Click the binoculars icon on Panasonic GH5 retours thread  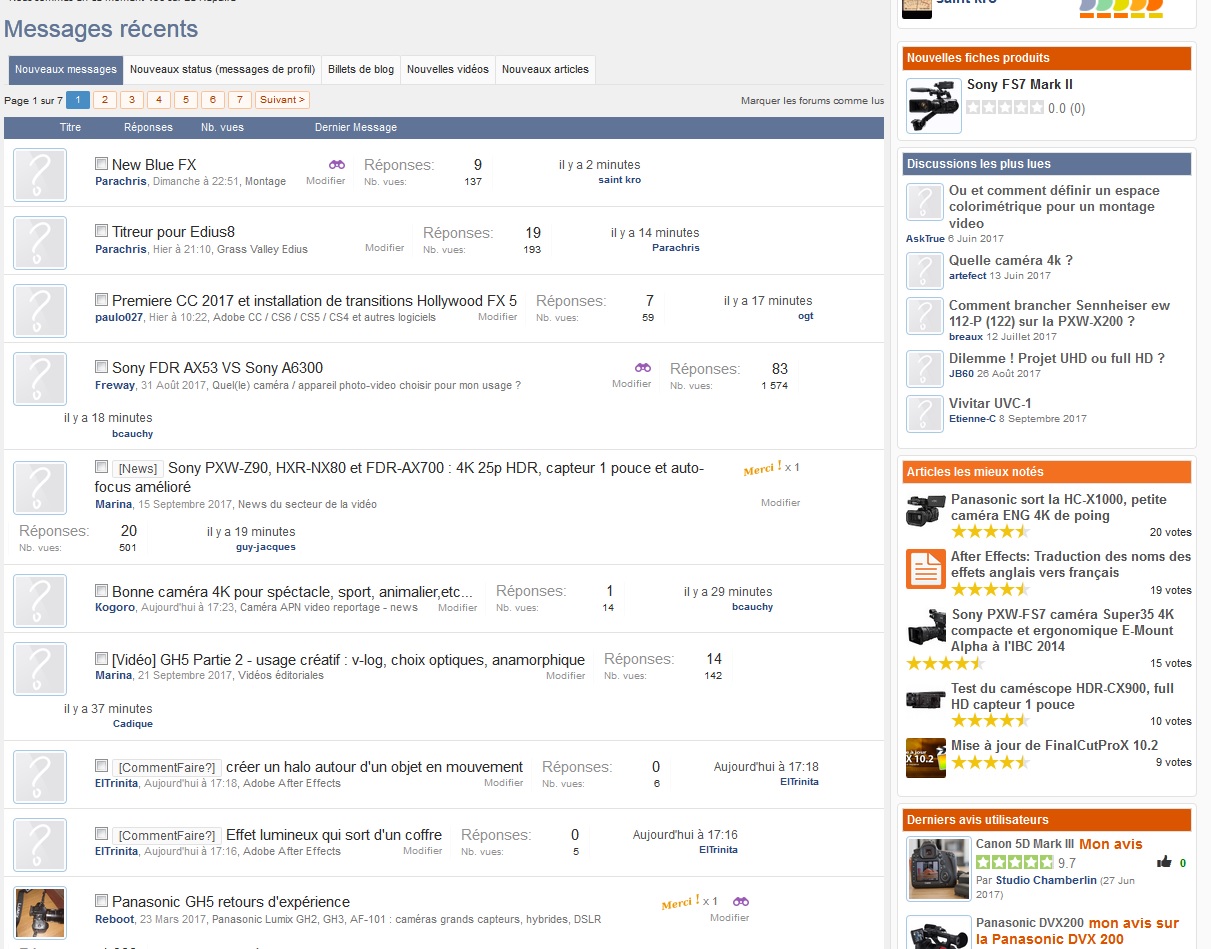[741, 901]
